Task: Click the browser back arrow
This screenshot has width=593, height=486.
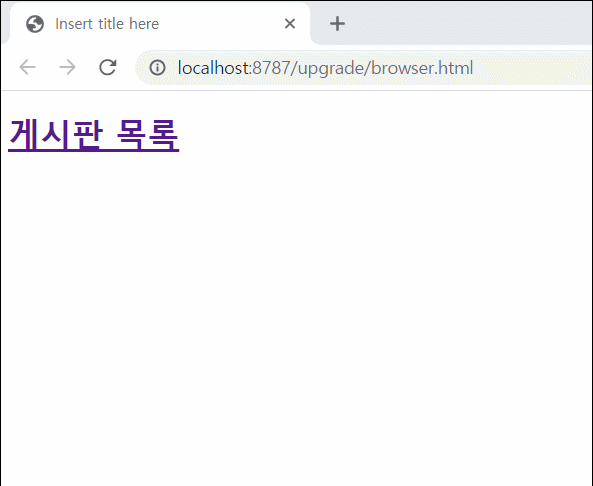Action: point(27,68)
